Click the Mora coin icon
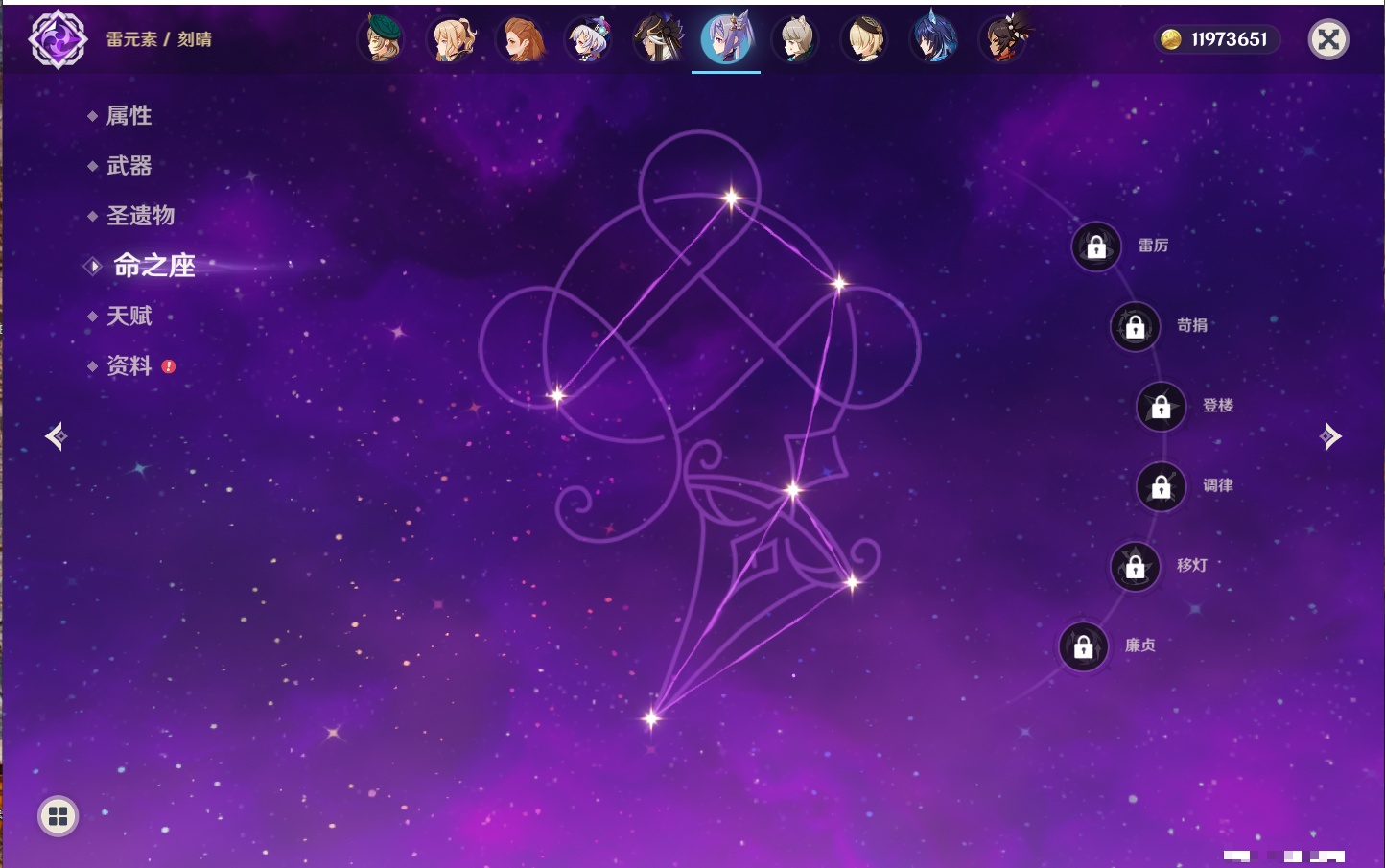The width and height of the screenshot is (1385, 868). 1170,39
